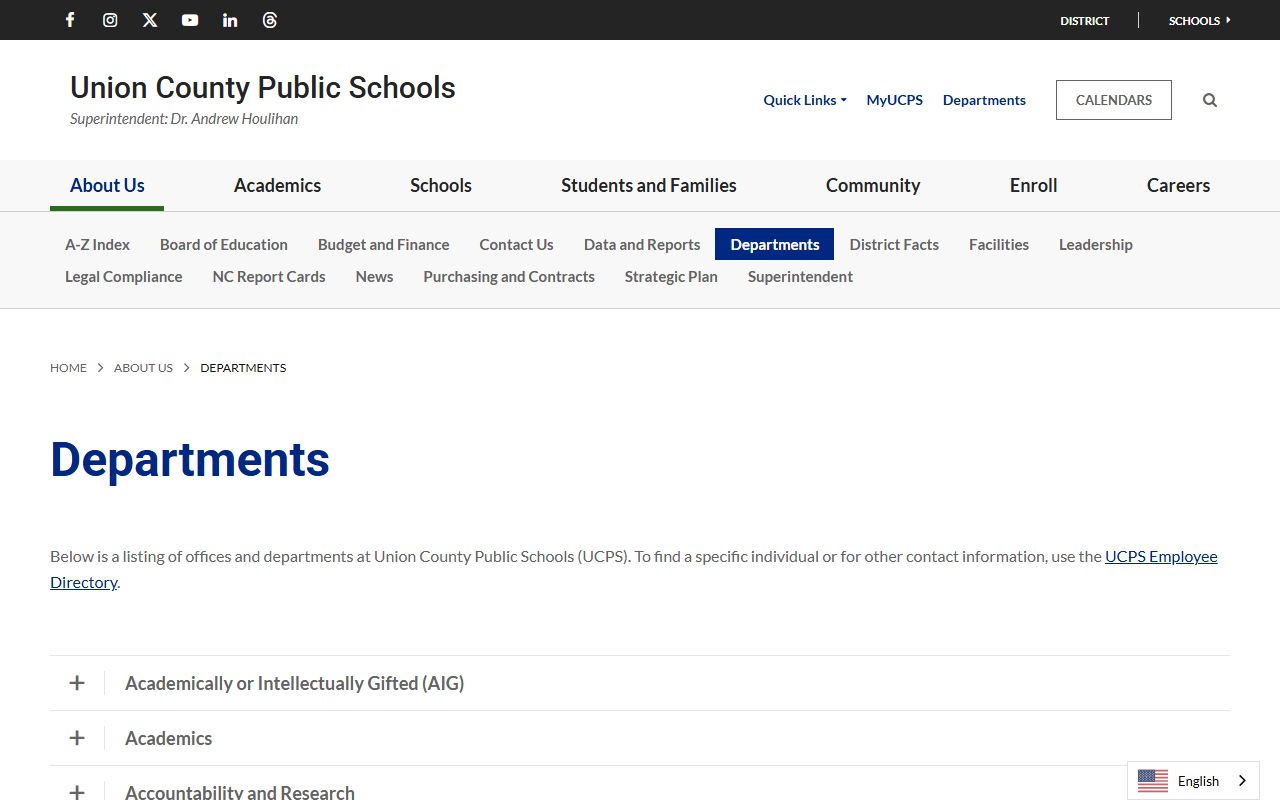
Task: Click the Home breadcrumb
Action: pos(69,368)
